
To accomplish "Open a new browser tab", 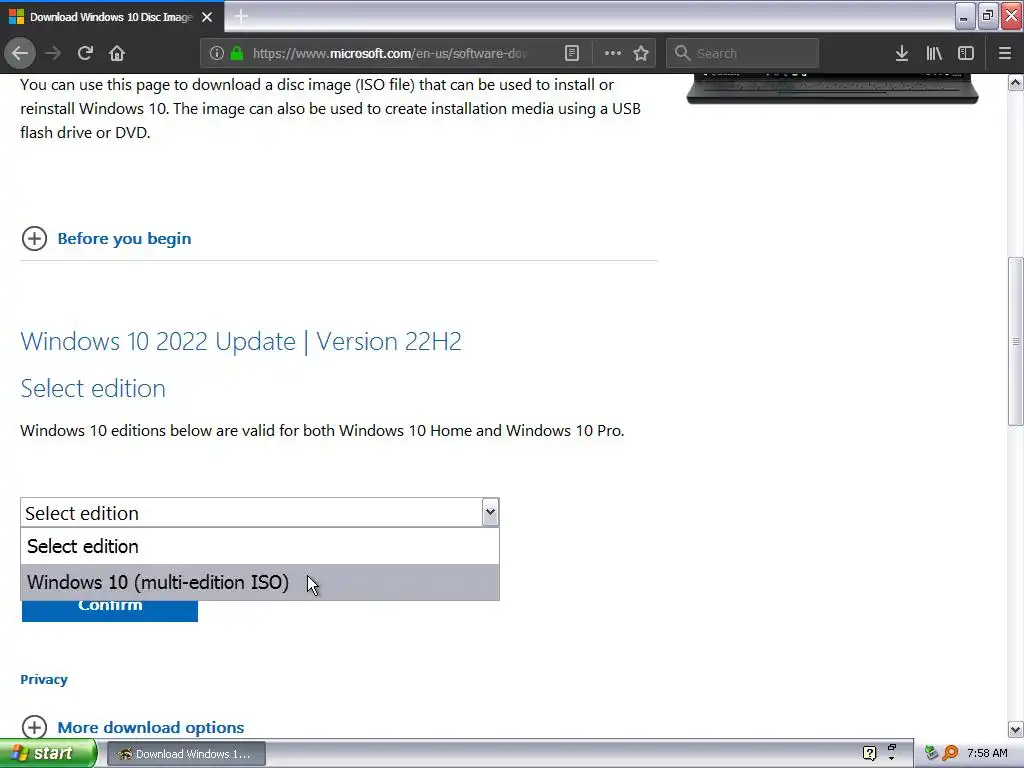I will click(241, 16).
